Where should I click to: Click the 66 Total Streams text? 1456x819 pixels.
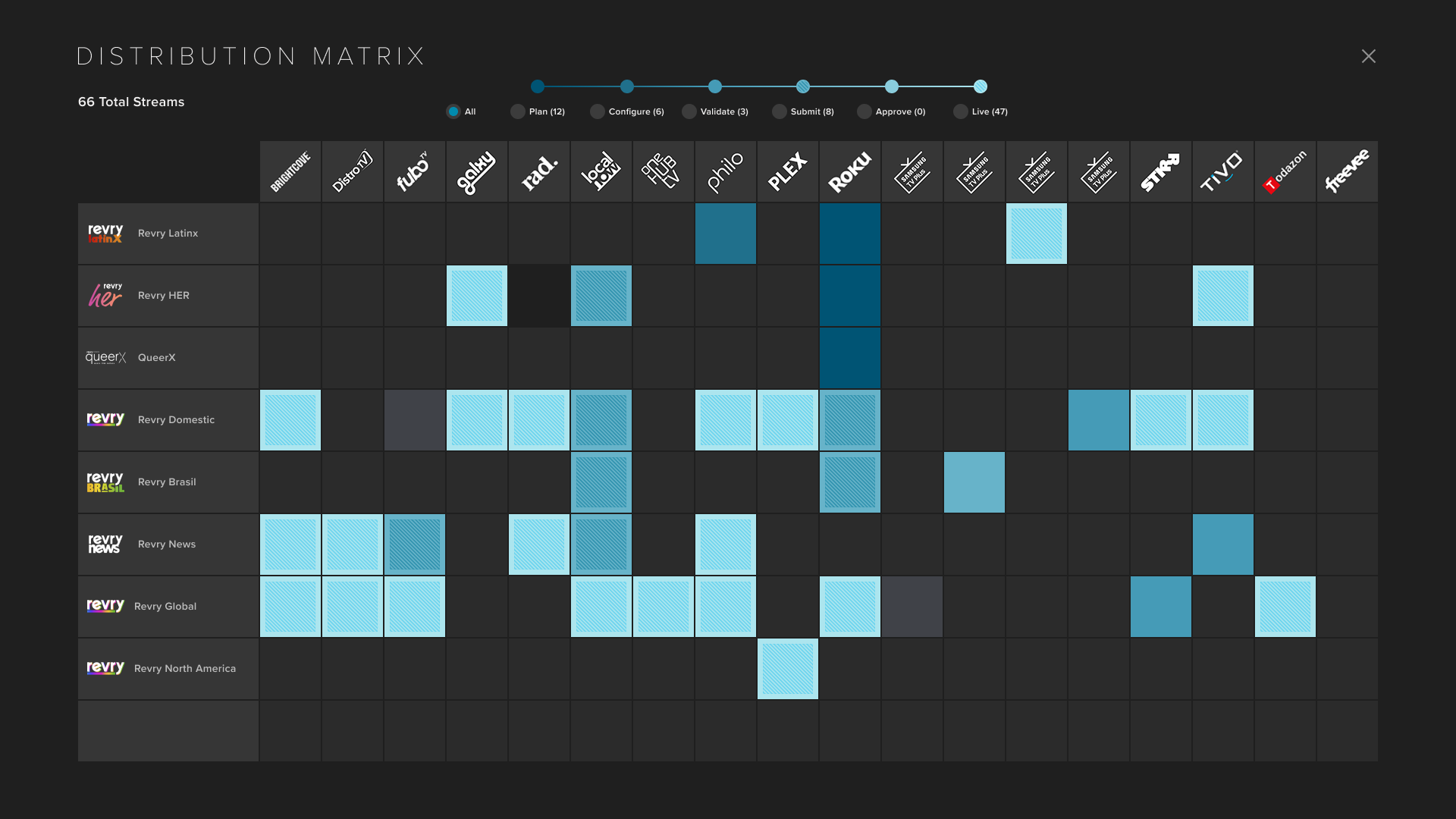pyautogui.click(x=131, y=102)
